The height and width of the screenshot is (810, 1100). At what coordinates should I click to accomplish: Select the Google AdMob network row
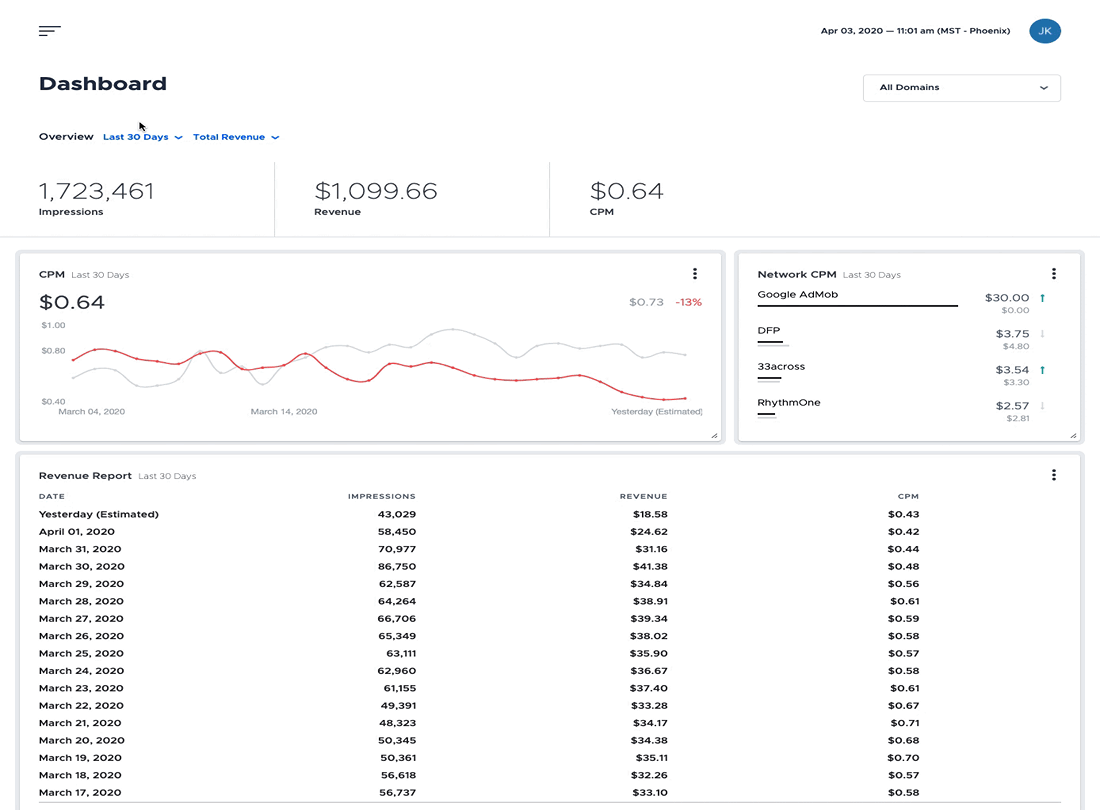pos(902,301)
